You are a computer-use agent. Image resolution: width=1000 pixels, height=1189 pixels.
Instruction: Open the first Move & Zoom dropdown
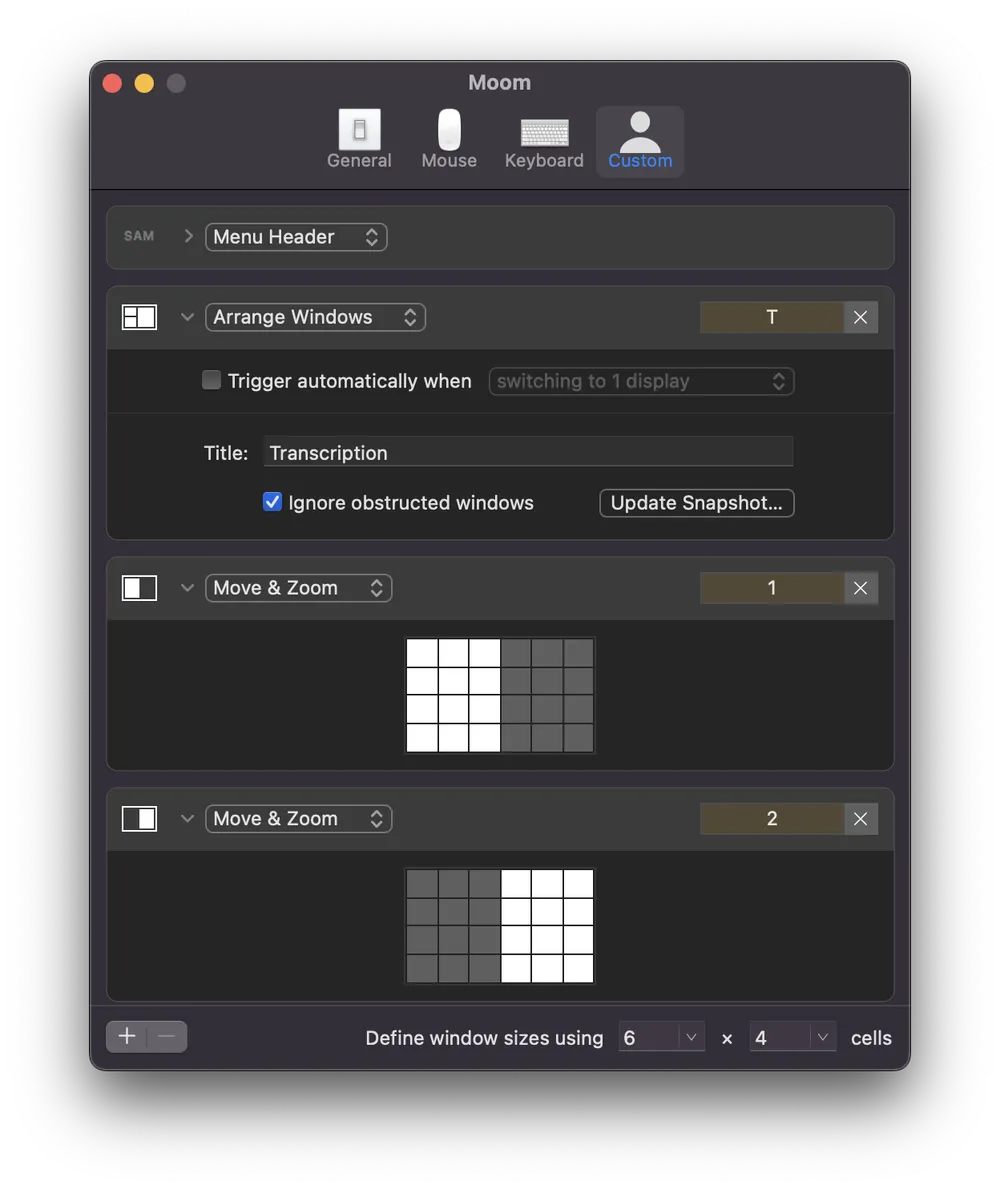pos(299,588)
